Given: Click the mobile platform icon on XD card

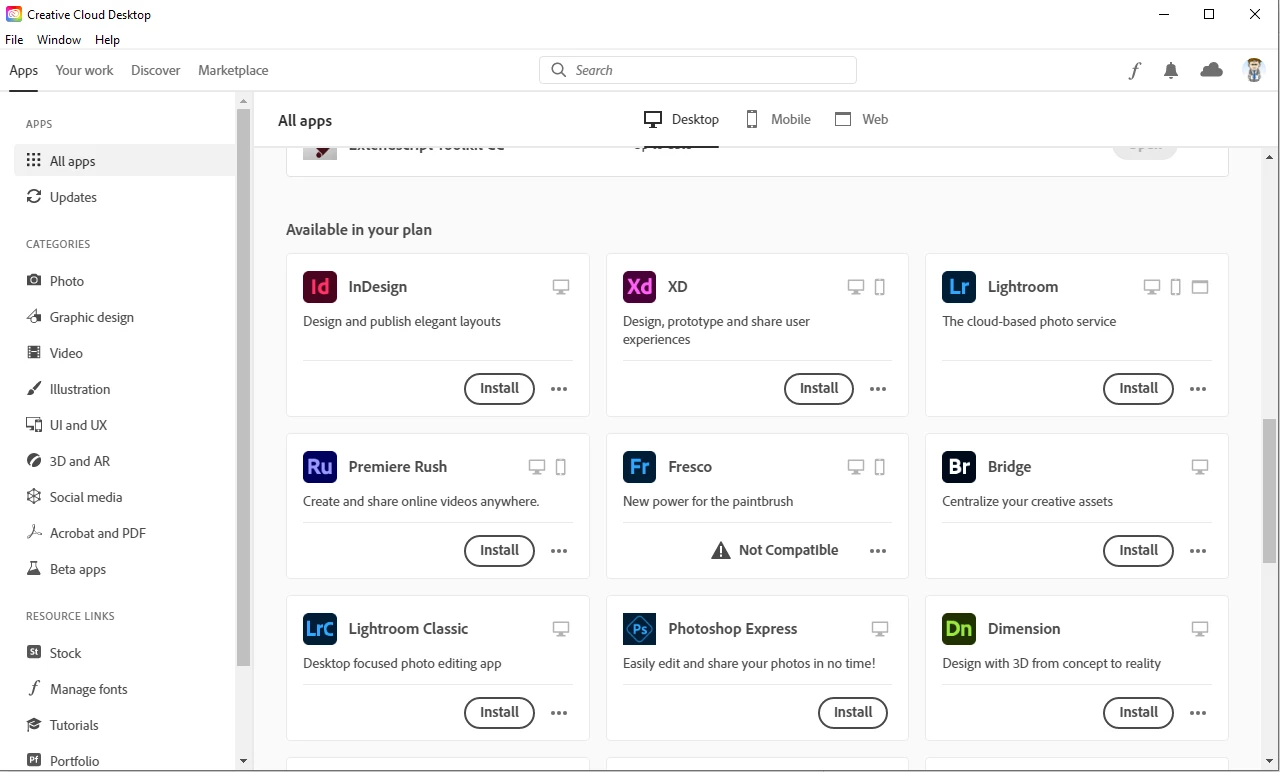Looking at the screenshot, I should (880, 287).
